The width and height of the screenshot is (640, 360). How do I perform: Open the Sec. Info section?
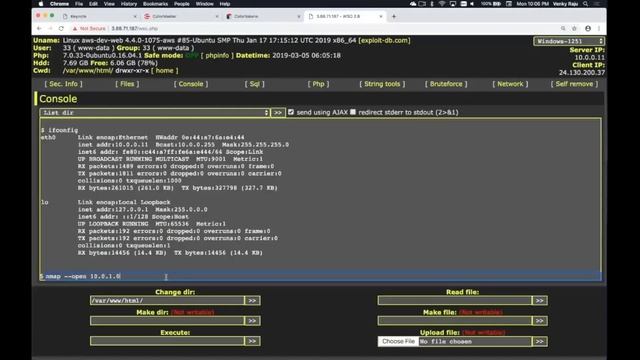[63, 84]
